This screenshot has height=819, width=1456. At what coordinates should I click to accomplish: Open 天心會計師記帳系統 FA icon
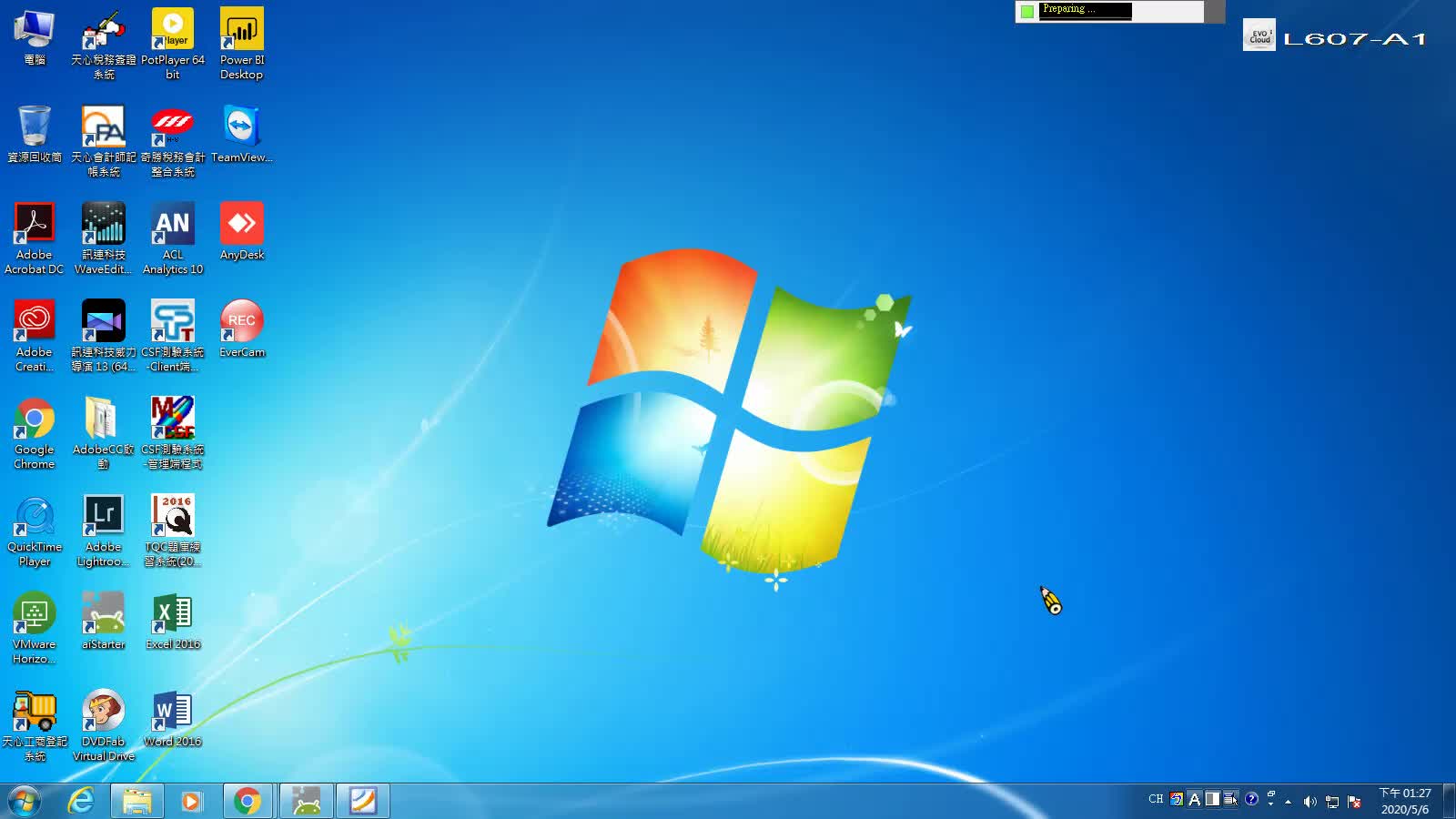point(104,141)
